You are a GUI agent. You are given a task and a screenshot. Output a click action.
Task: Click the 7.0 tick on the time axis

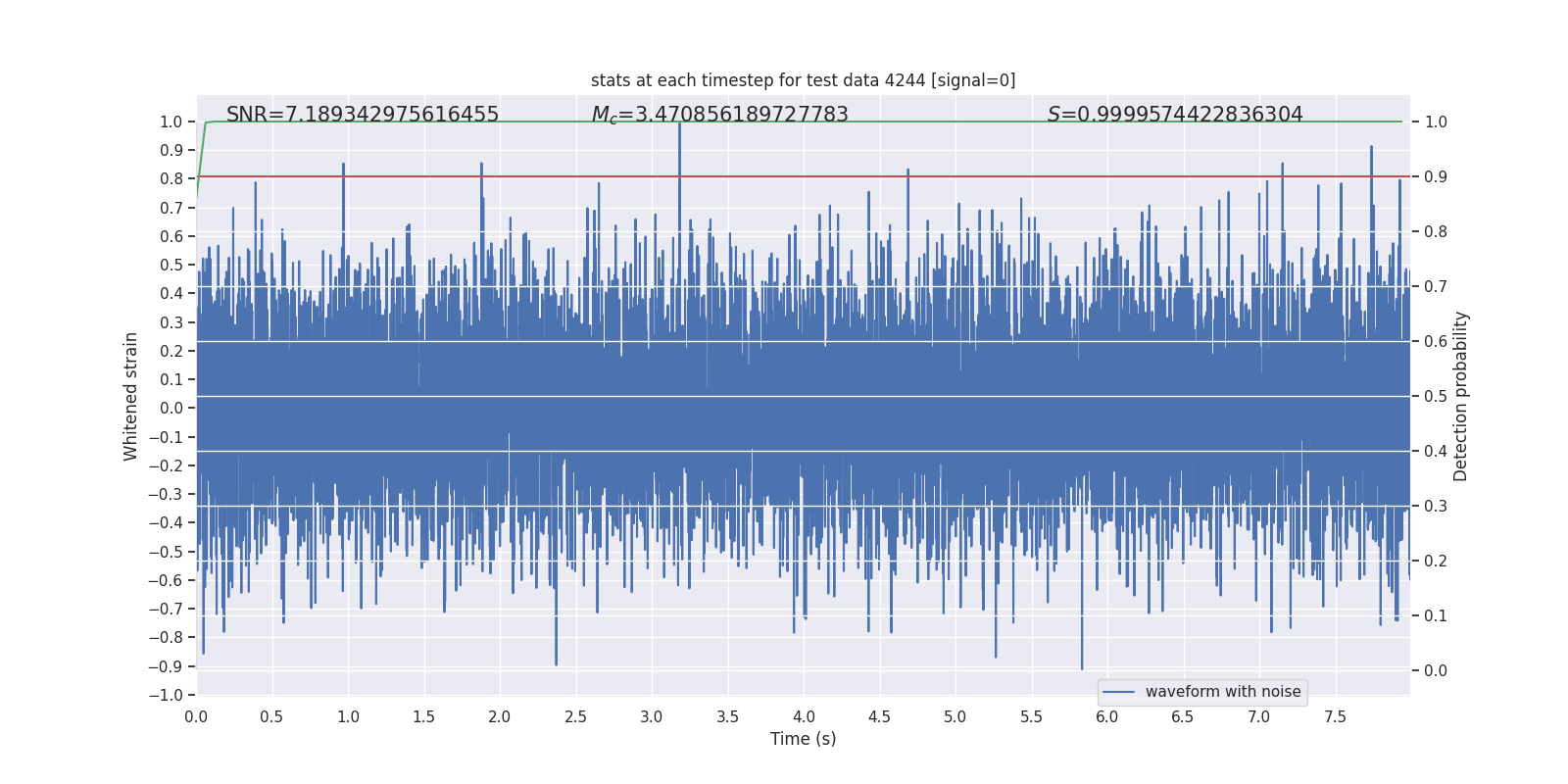1259,717
